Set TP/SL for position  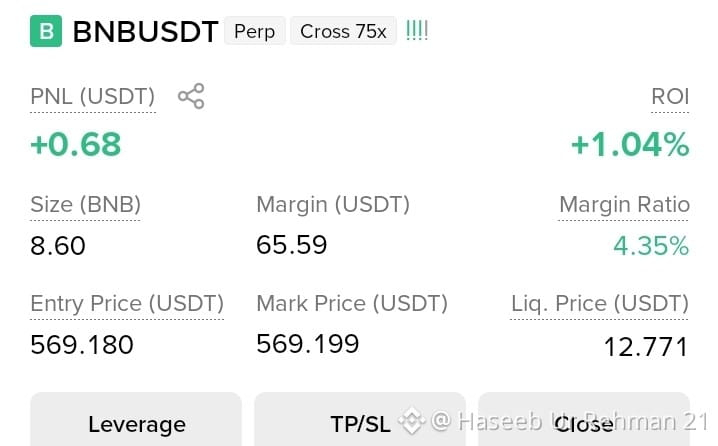pos(360,420)
